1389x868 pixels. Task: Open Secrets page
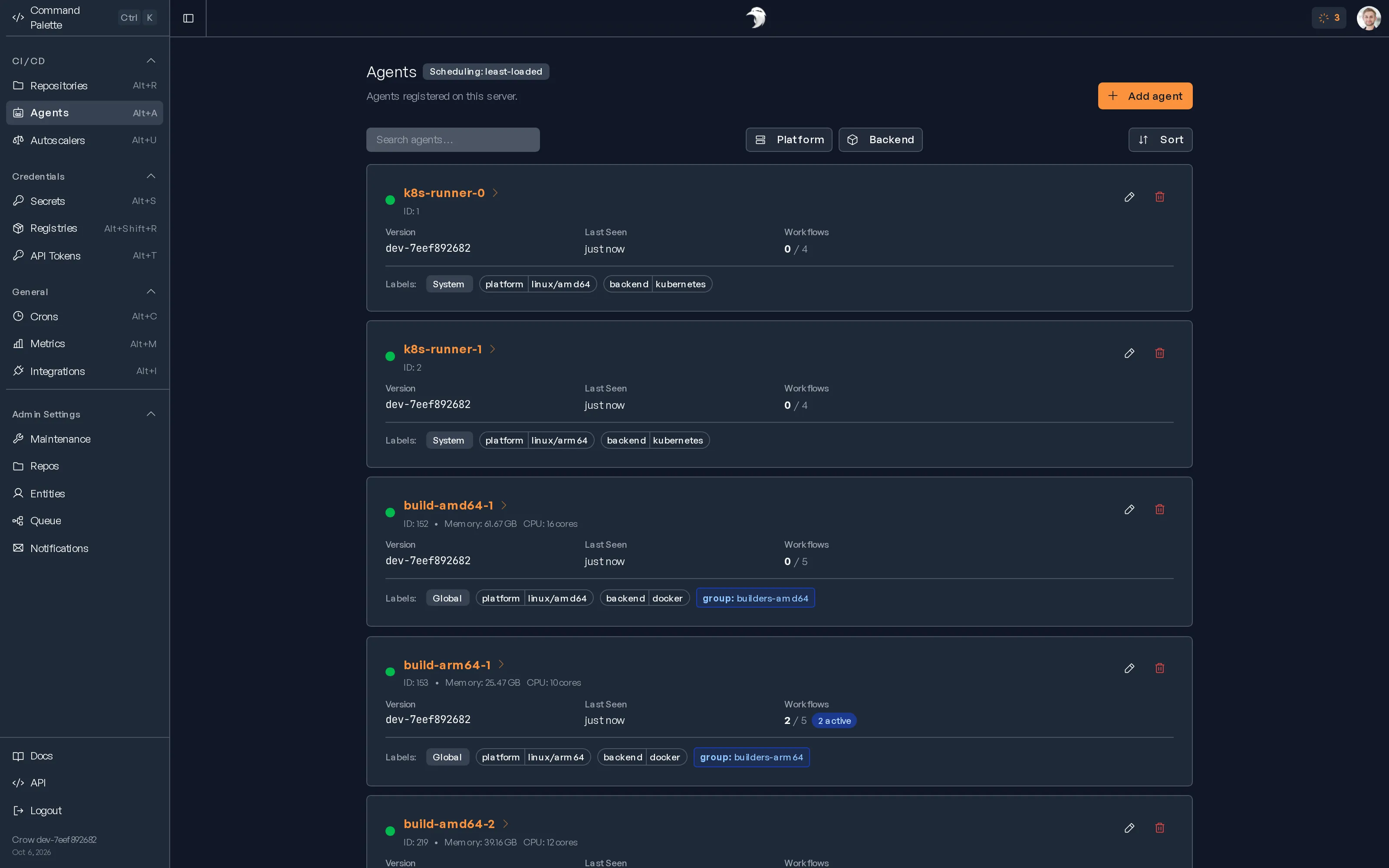tap(84, 201)
